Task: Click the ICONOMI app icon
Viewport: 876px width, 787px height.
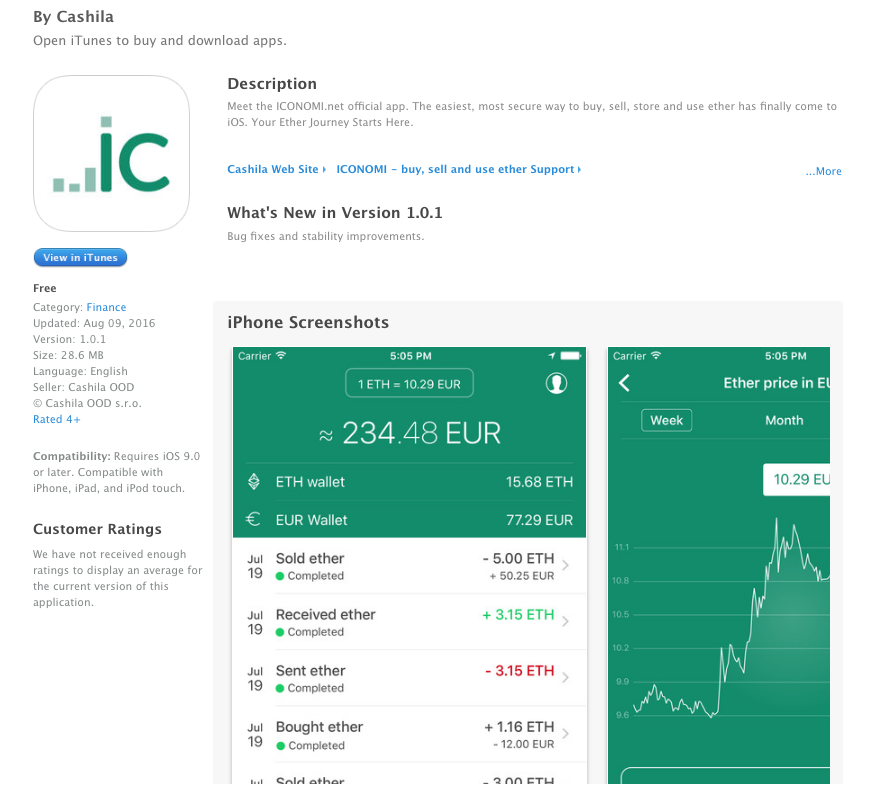Action: point(111,154)
